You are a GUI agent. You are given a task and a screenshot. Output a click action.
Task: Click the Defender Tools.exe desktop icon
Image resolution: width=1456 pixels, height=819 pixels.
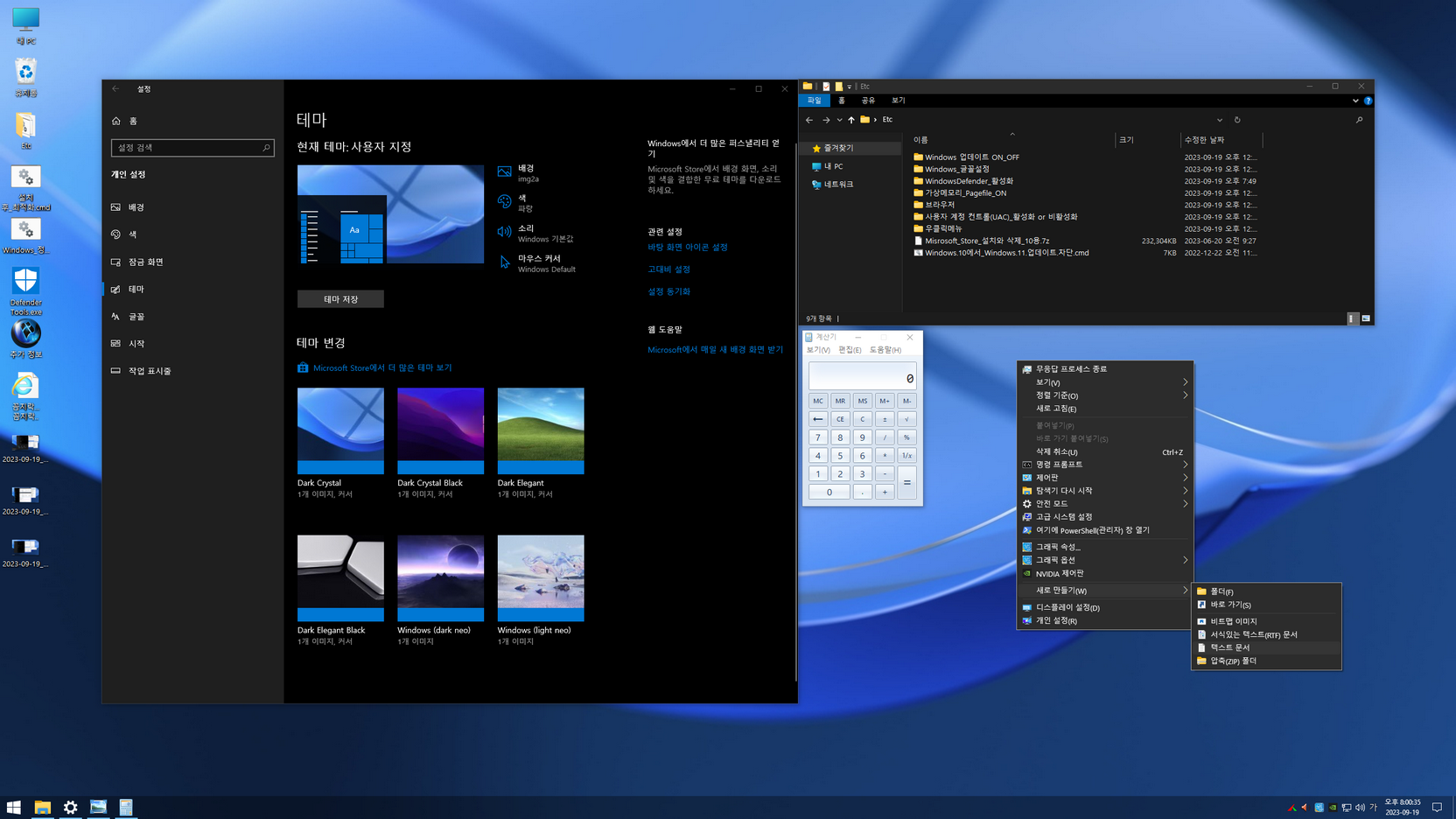(x=25, y=291)
